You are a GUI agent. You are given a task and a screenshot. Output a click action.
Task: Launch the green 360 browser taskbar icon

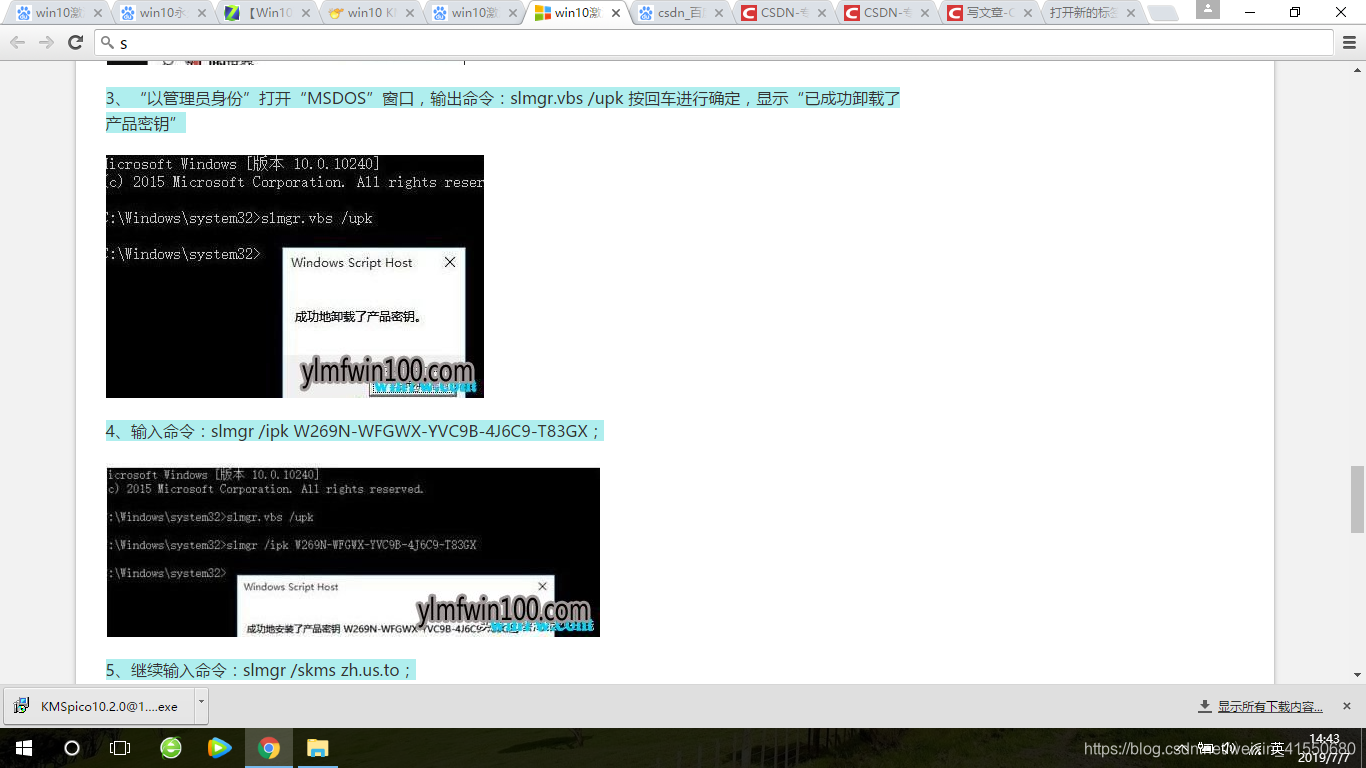(x=171, y=748)
